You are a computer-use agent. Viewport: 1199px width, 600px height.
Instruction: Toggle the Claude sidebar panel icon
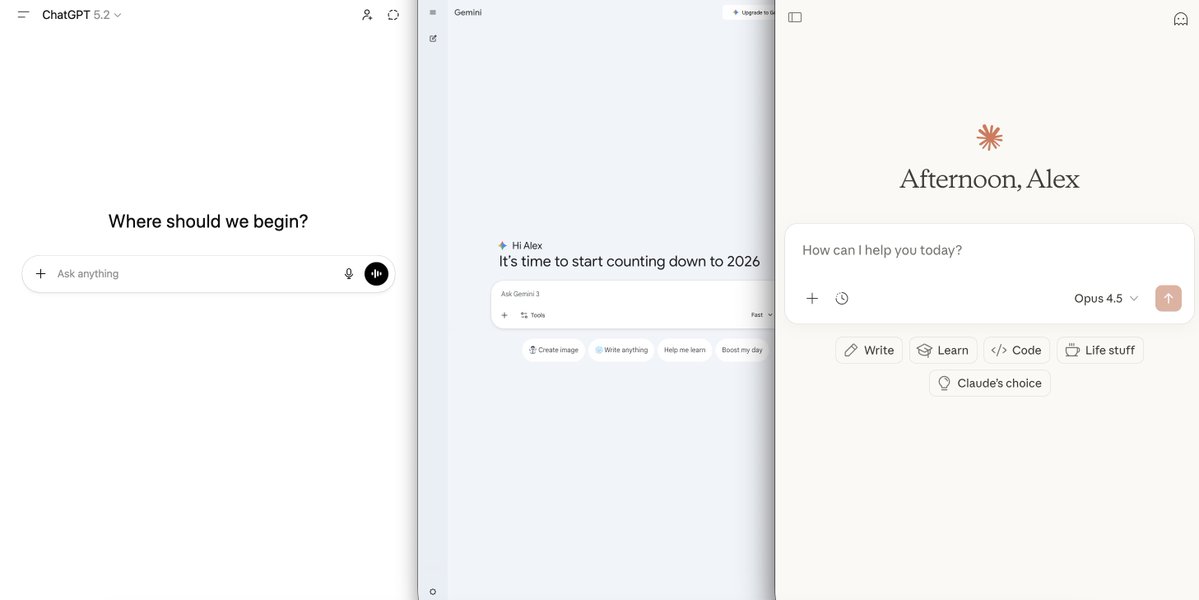click(794, 17)
